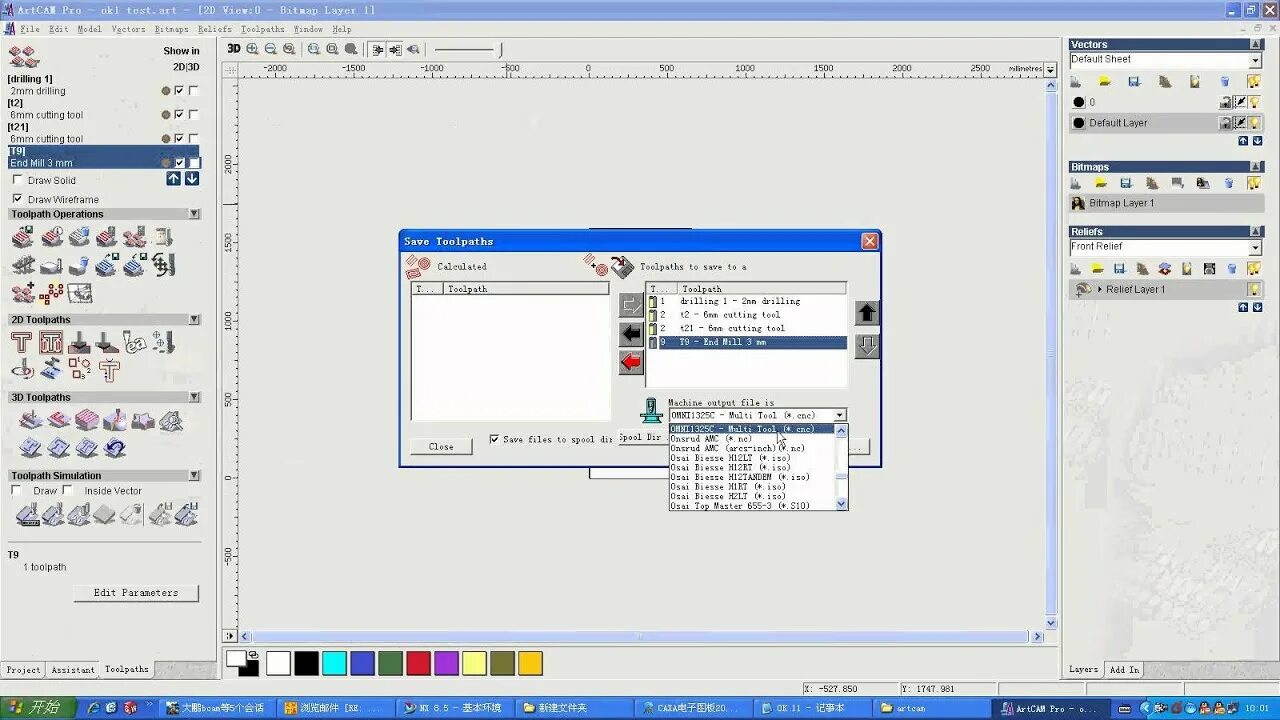
Task: Collapse the Toolpath Operations section
Action: pos(194,214)
